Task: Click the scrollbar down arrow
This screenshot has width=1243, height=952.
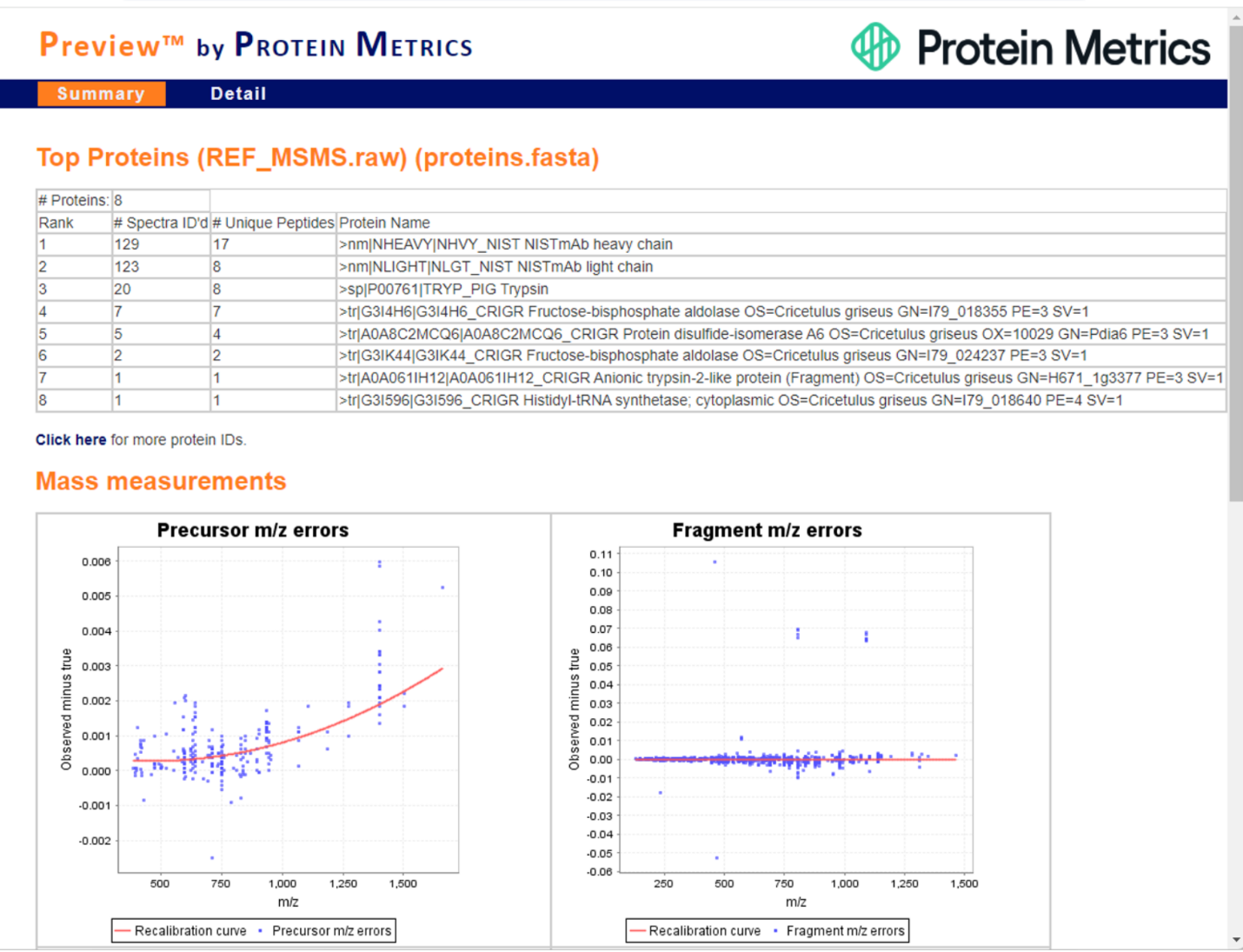Action: click(1236, 940)
